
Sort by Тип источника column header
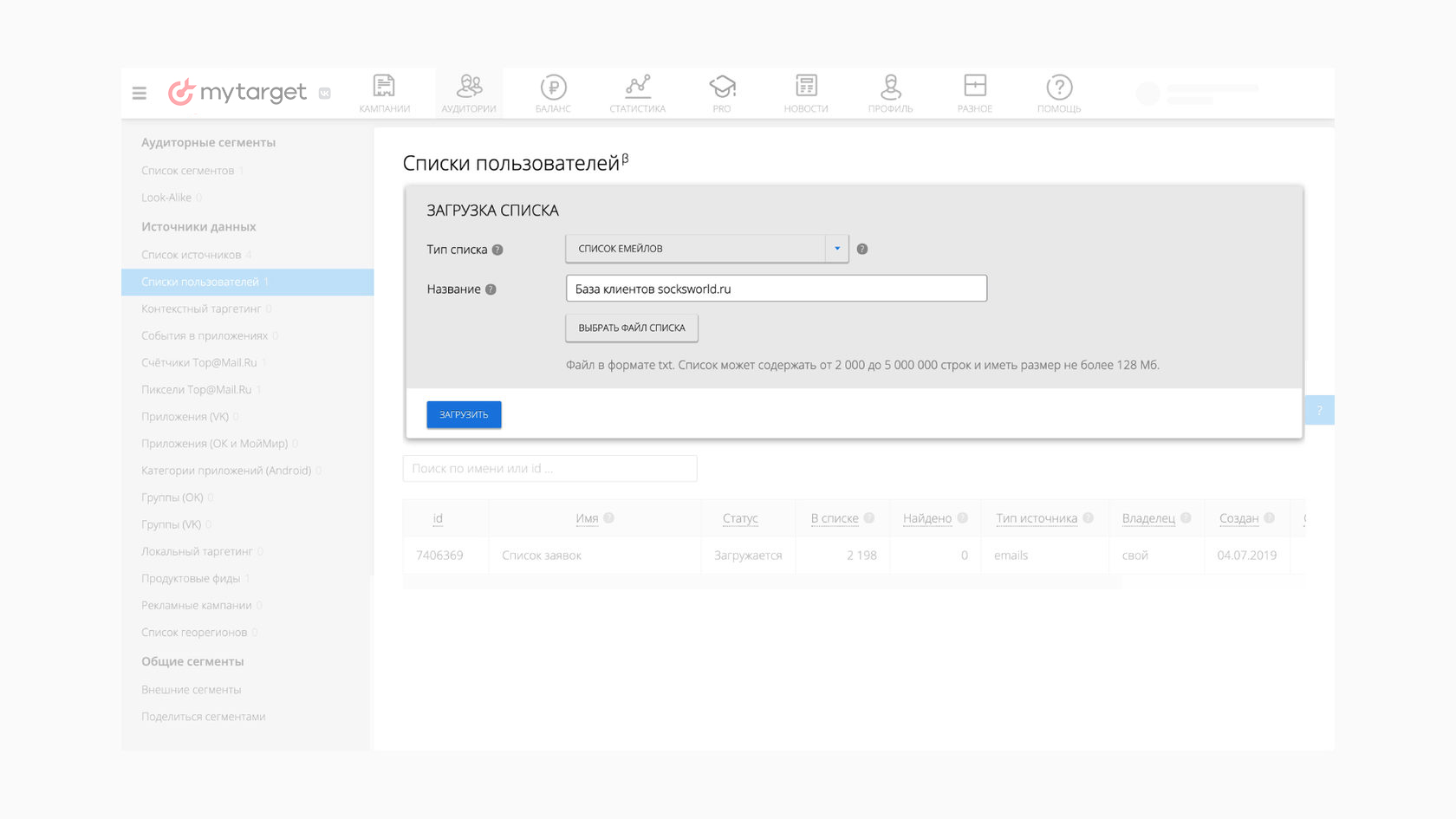pyautogui.click(x=1037, y=518)
